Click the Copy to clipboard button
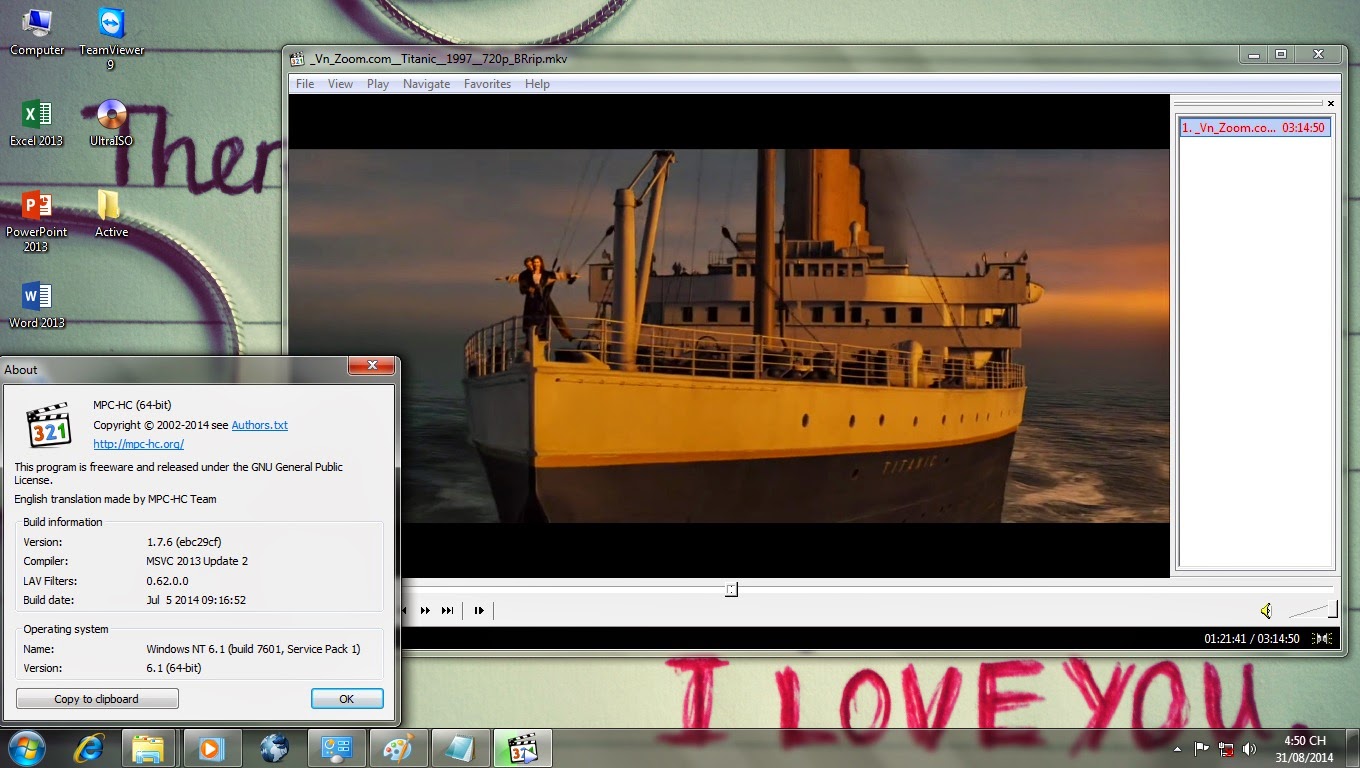 [97, 699]
